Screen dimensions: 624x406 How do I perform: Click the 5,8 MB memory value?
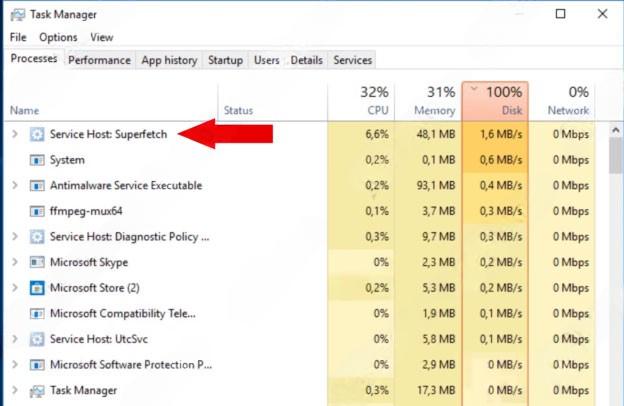point(439,339)
